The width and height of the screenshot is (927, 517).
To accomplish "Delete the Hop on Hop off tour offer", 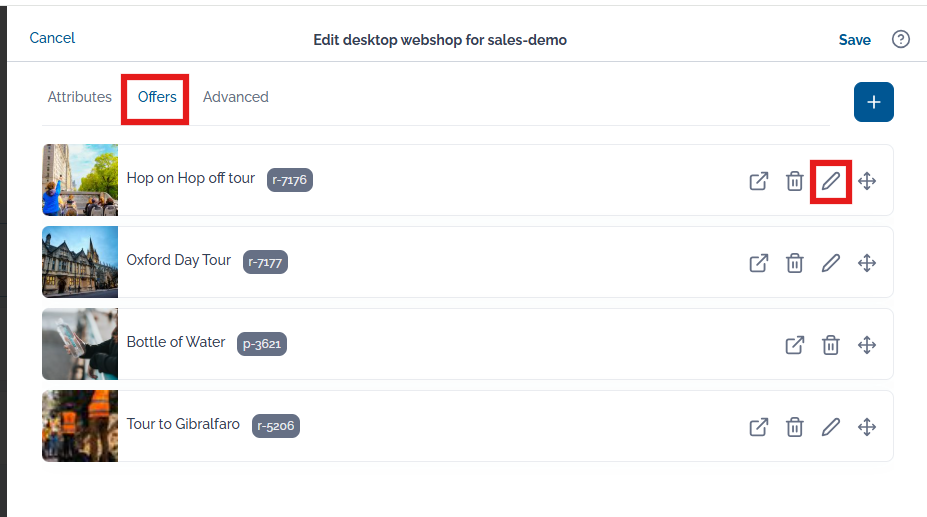I will (795, 181).
